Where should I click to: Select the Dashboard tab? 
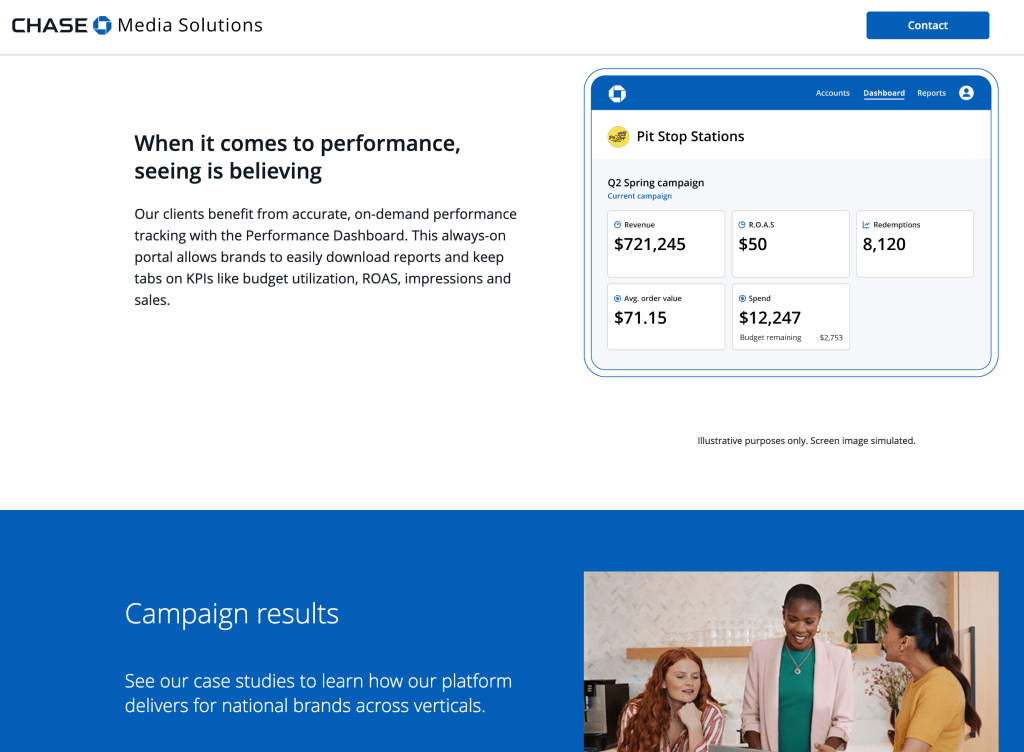884,93
